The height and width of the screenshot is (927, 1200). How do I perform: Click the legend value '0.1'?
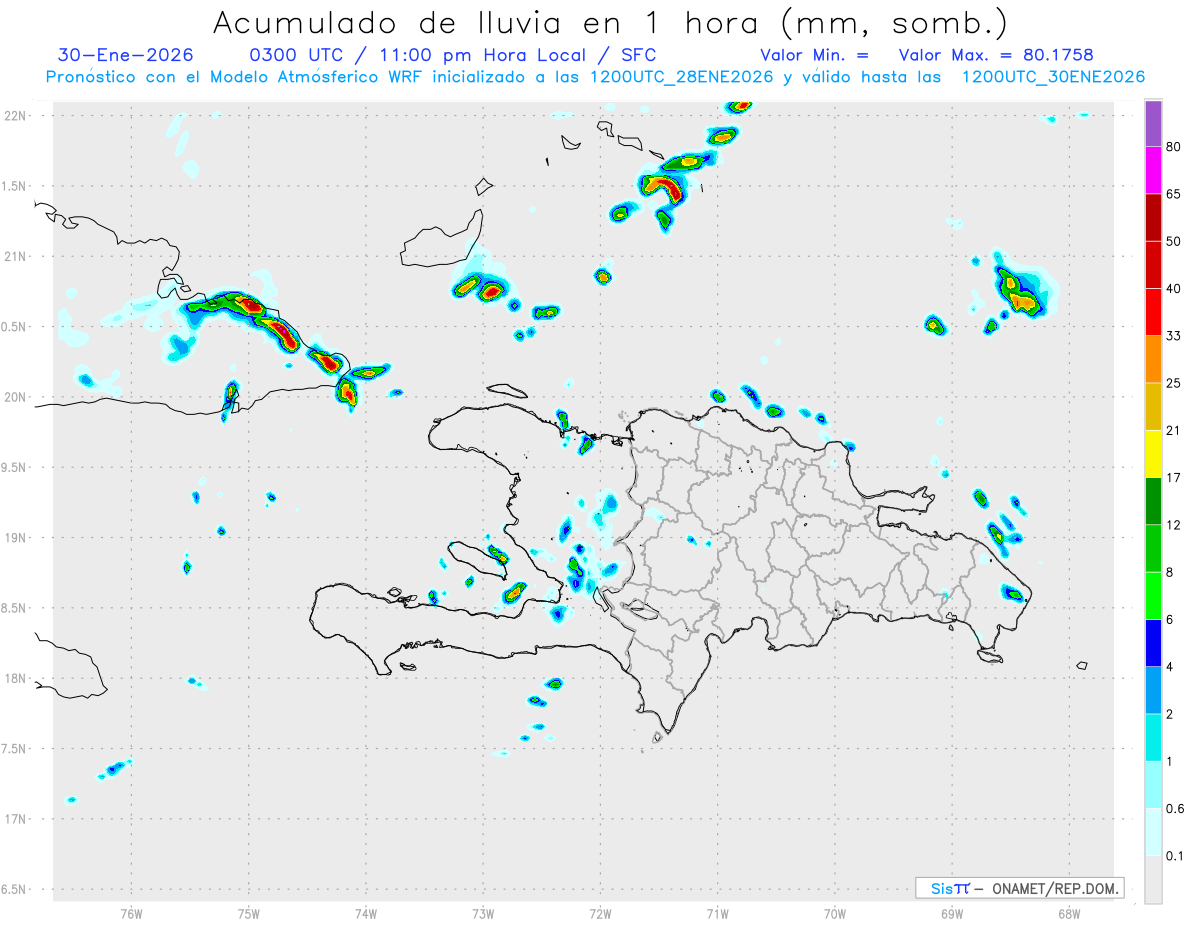[1175, 855]
